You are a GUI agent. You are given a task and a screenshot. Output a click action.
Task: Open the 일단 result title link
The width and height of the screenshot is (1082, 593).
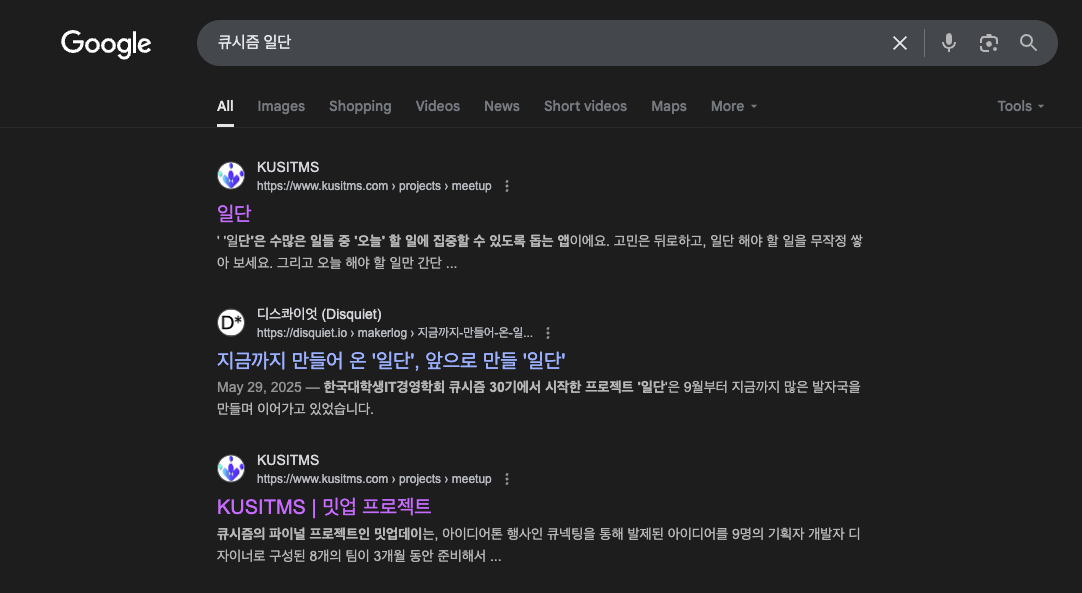234,213
